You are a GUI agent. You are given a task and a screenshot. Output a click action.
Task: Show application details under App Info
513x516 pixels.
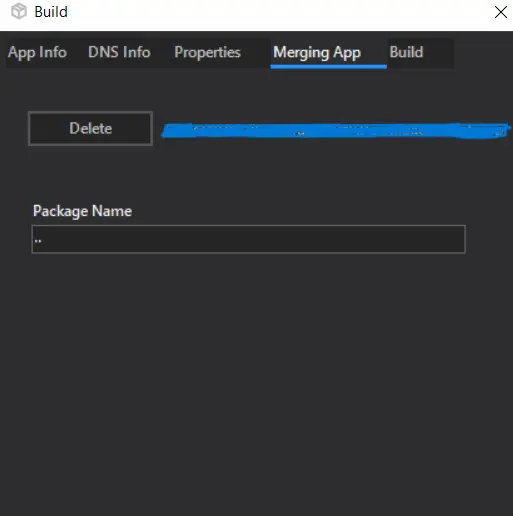click(x=37, y=53)
